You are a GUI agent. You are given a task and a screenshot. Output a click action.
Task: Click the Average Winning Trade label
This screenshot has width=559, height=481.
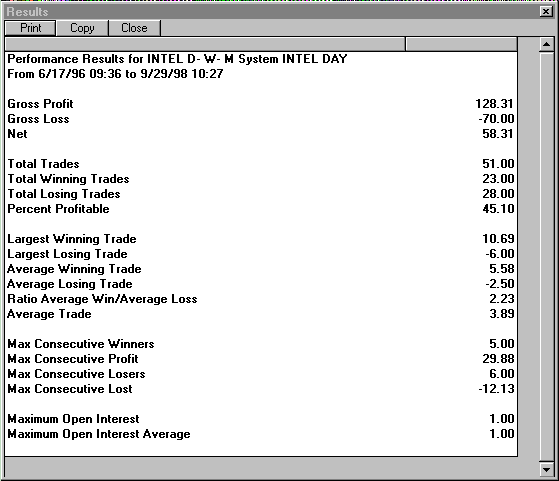[x=74, y=269]
